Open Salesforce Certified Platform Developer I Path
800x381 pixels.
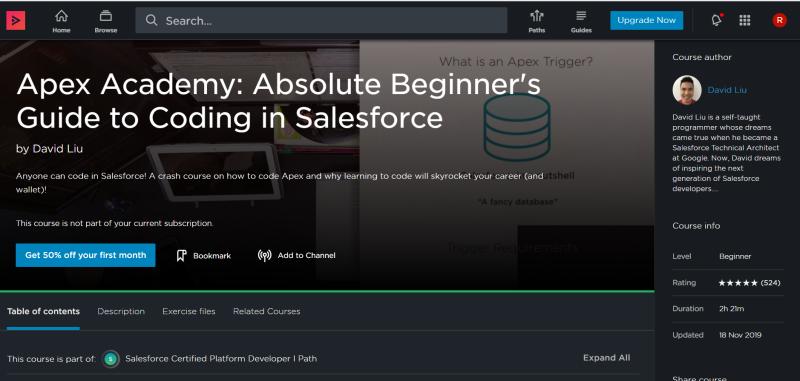click(x=221, y=359)
